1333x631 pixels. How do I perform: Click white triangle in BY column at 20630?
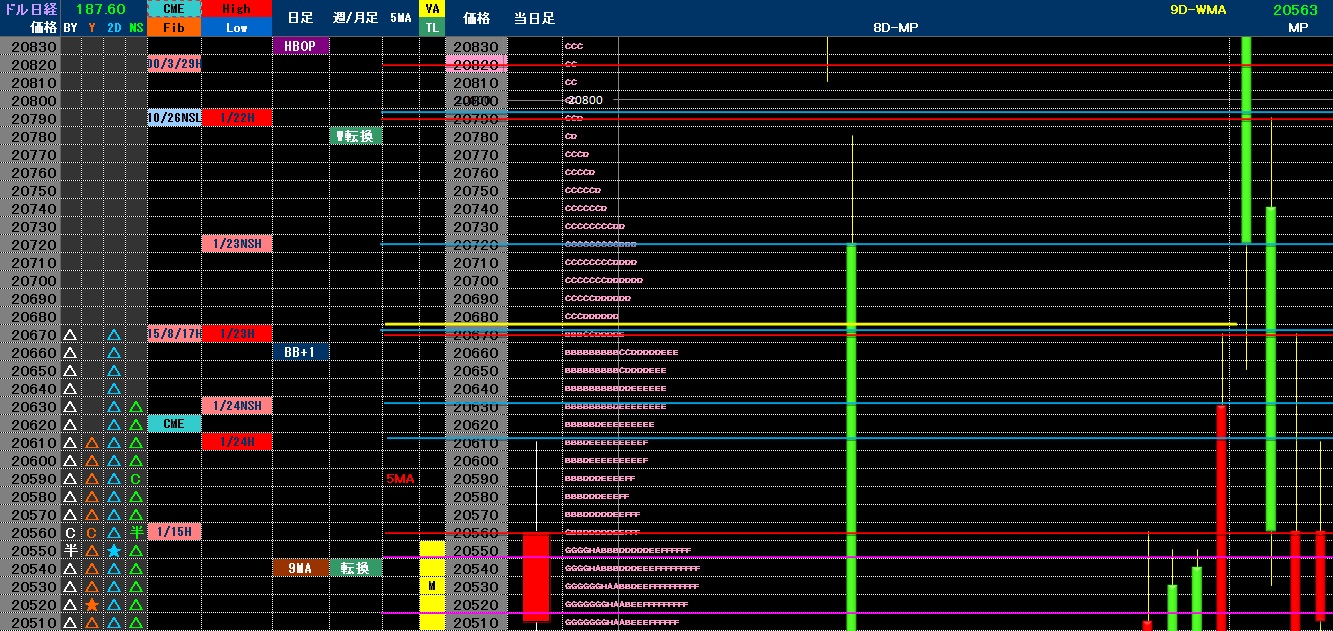[x=70, y=406]
